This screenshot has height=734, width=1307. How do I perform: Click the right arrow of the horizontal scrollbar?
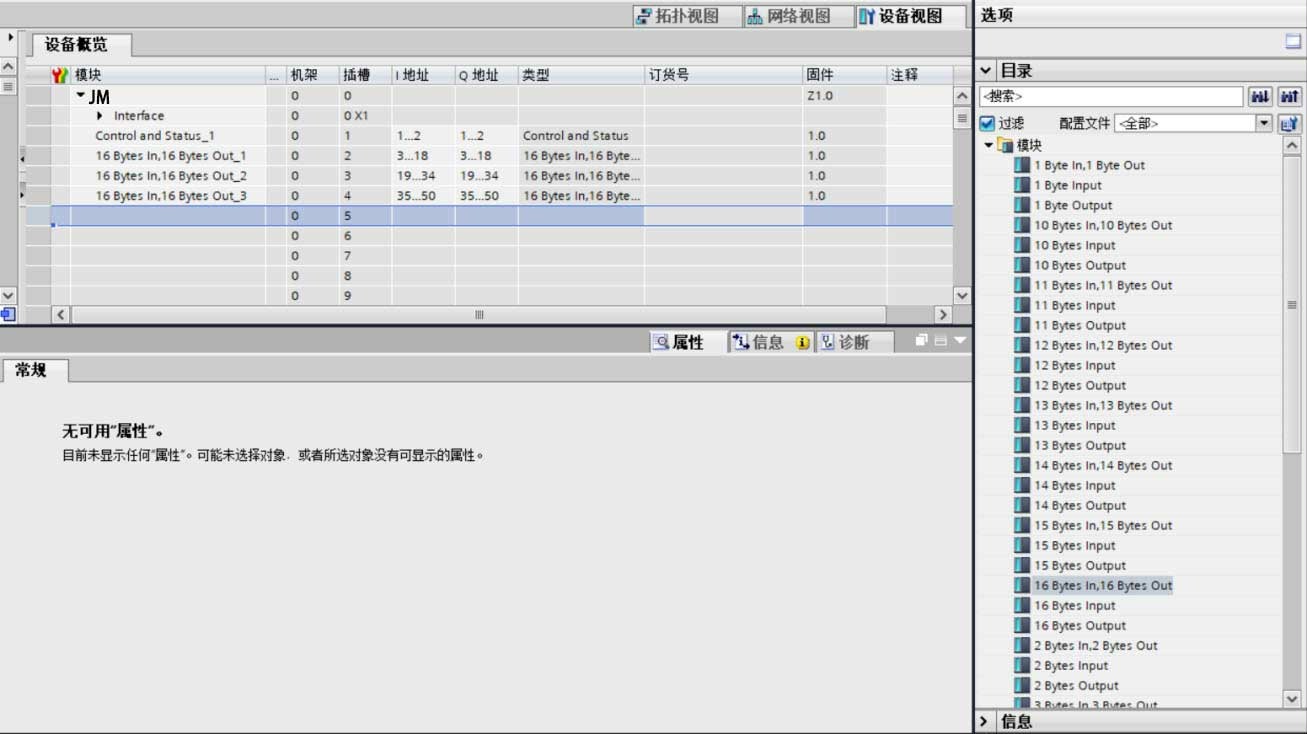(942, 315)
